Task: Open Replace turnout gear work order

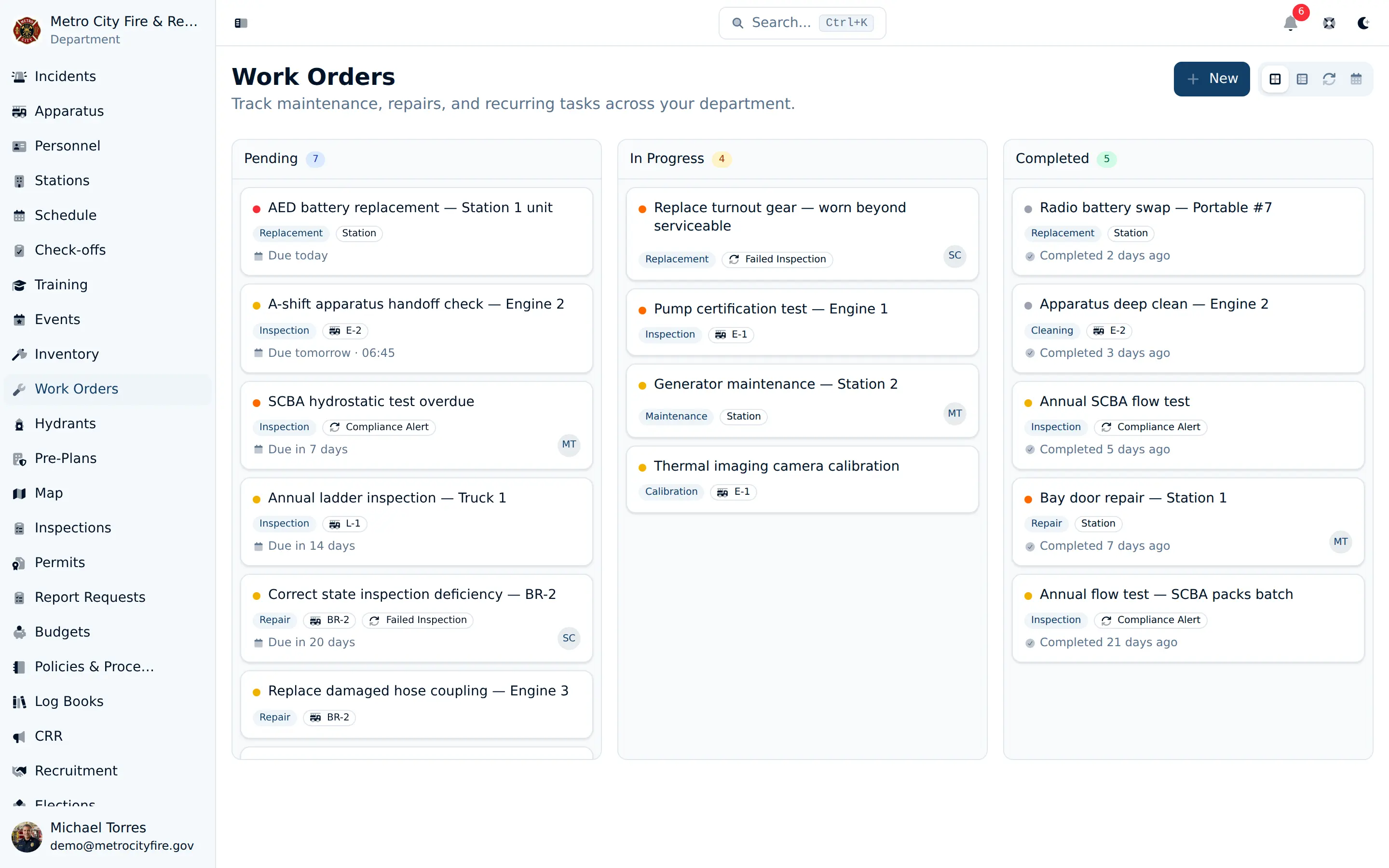Action: pos(802,234)
